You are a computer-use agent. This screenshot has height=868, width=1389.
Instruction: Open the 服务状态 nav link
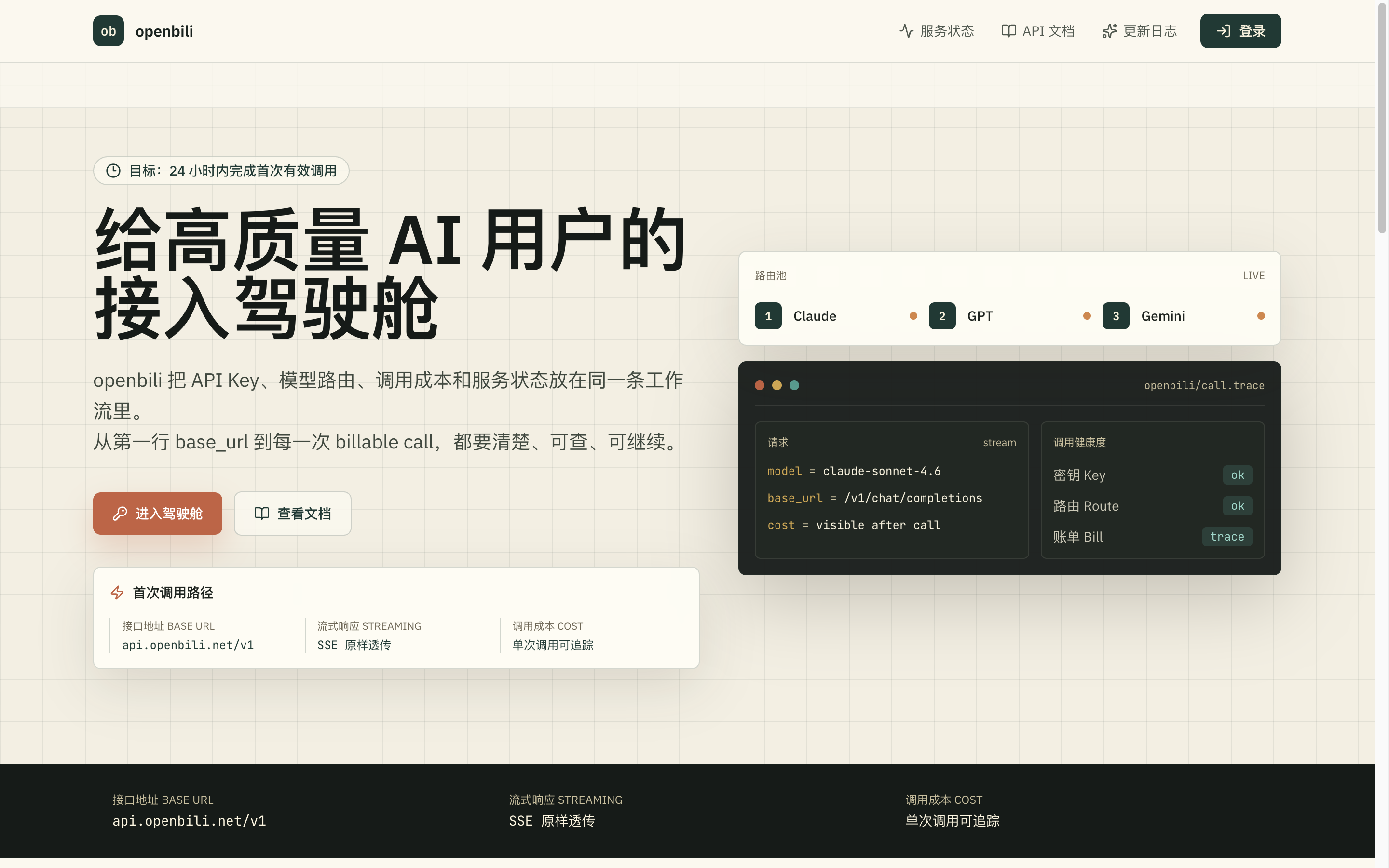(x=937, y=31)
